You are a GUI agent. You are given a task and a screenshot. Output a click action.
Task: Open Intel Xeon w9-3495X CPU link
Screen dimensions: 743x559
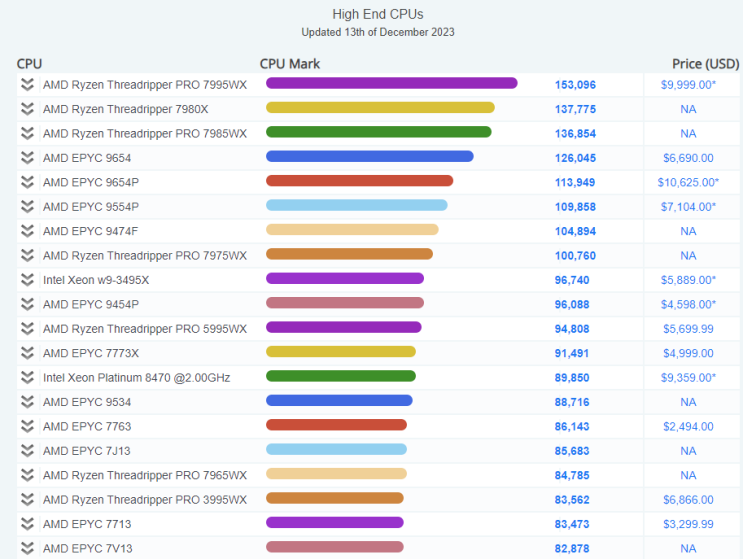[96, 280]
